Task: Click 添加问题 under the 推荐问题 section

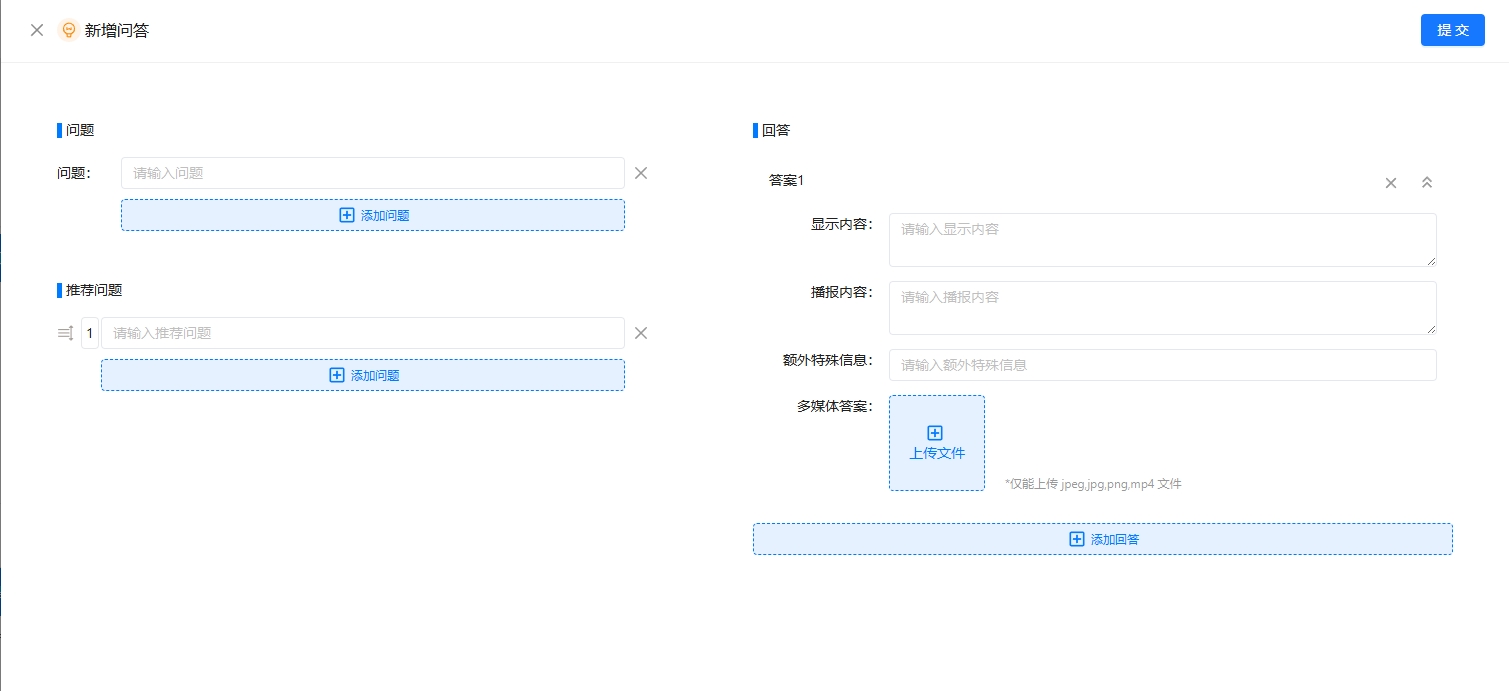Action: coord(362,375)
